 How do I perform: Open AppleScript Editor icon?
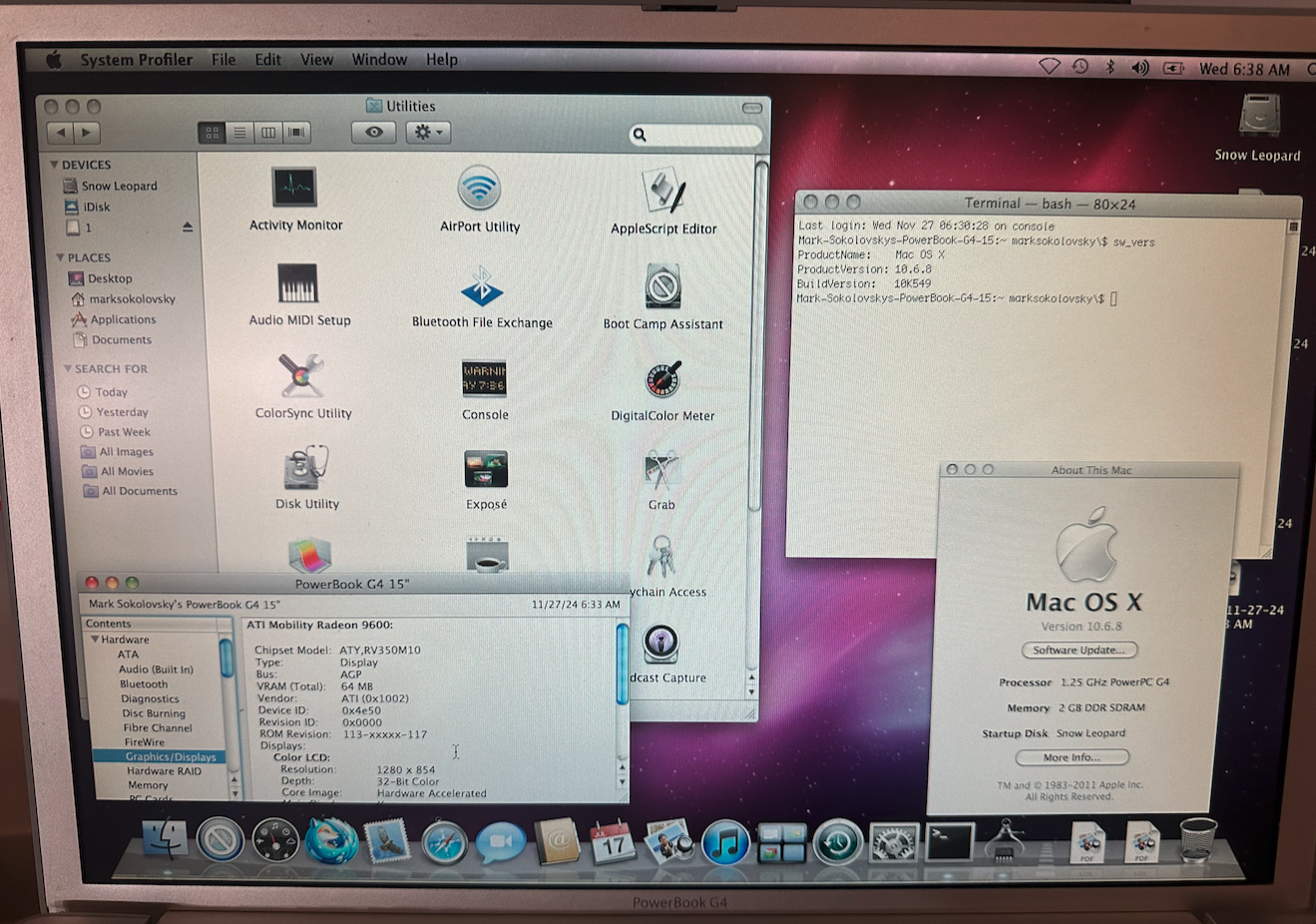(662, 191)
